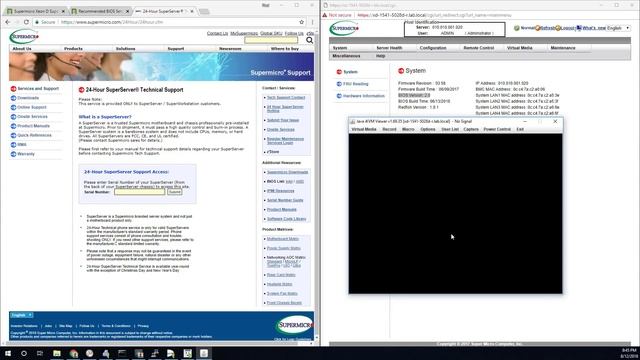This screenshot has width=640, height=360.
Task: Open the Motherboard Matrix link
Action: coord(283,239)
